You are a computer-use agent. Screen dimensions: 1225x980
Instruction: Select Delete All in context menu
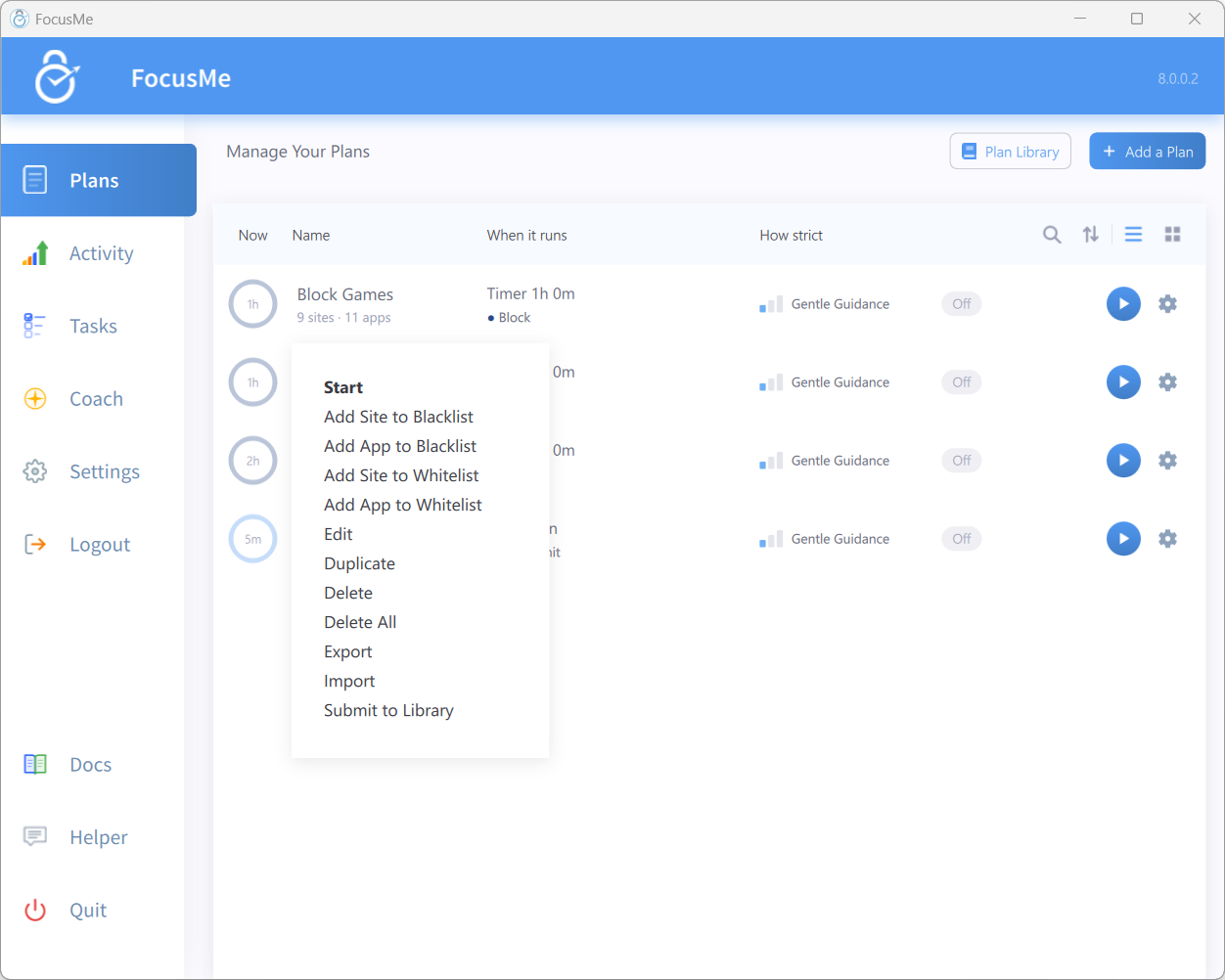[360, 622]
